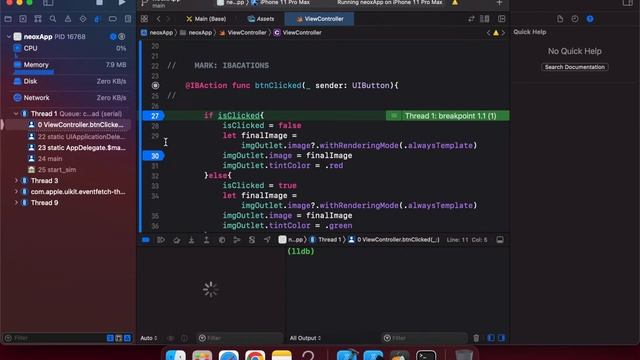Step out in debug bar
Viewport: 640px width, 360px height.
[207, 240]
